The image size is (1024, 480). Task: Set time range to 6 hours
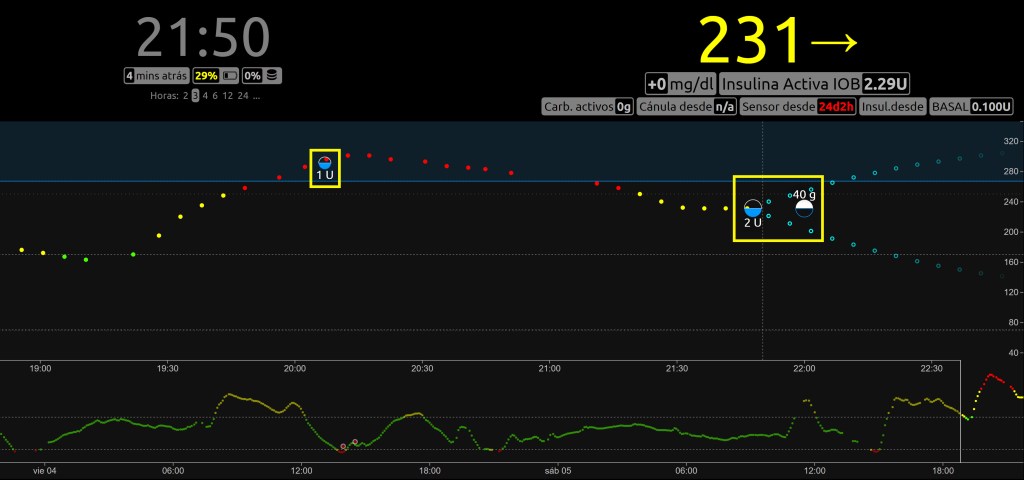(x=217, y=96)
